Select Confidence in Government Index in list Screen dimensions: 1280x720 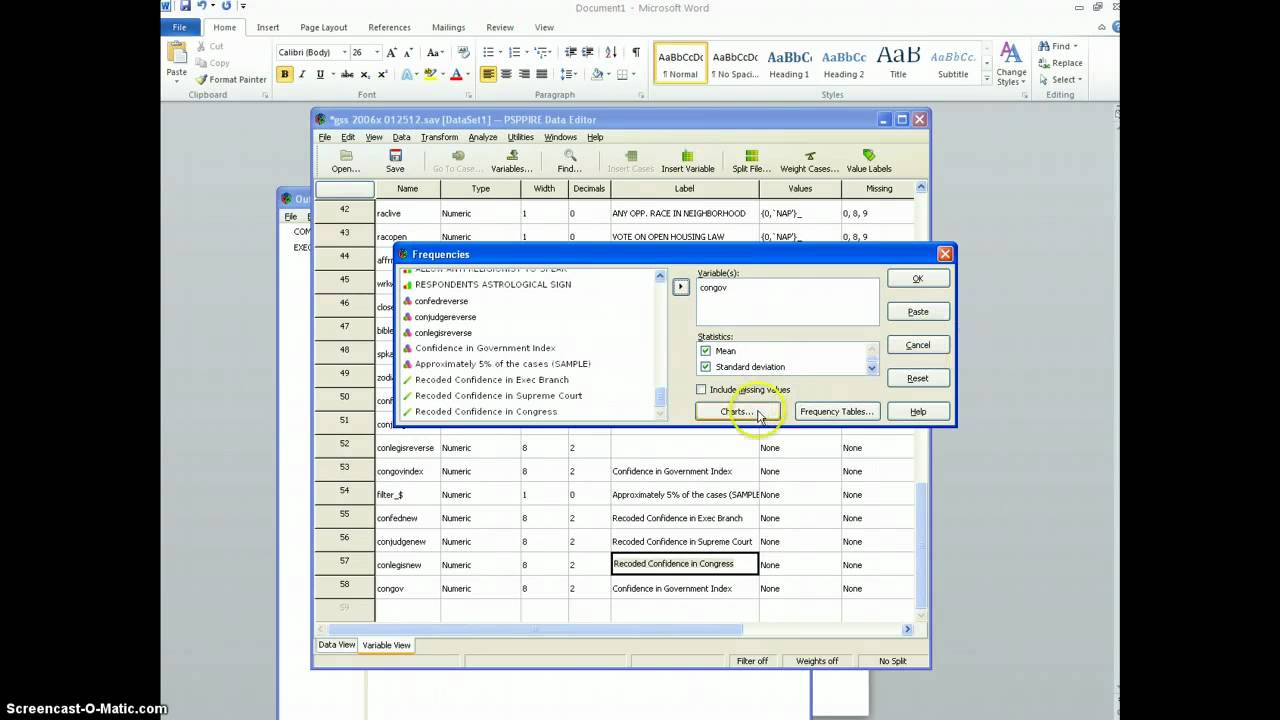point(485,348)
